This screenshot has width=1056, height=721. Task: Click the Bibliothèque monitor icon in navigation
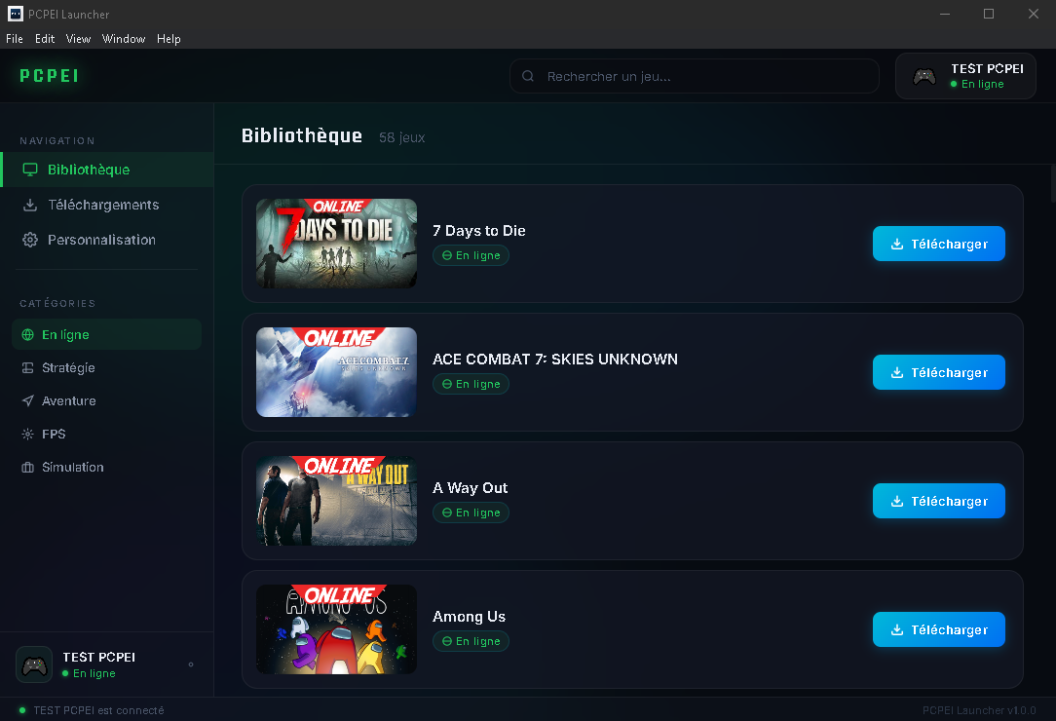[x=30, y=170]
